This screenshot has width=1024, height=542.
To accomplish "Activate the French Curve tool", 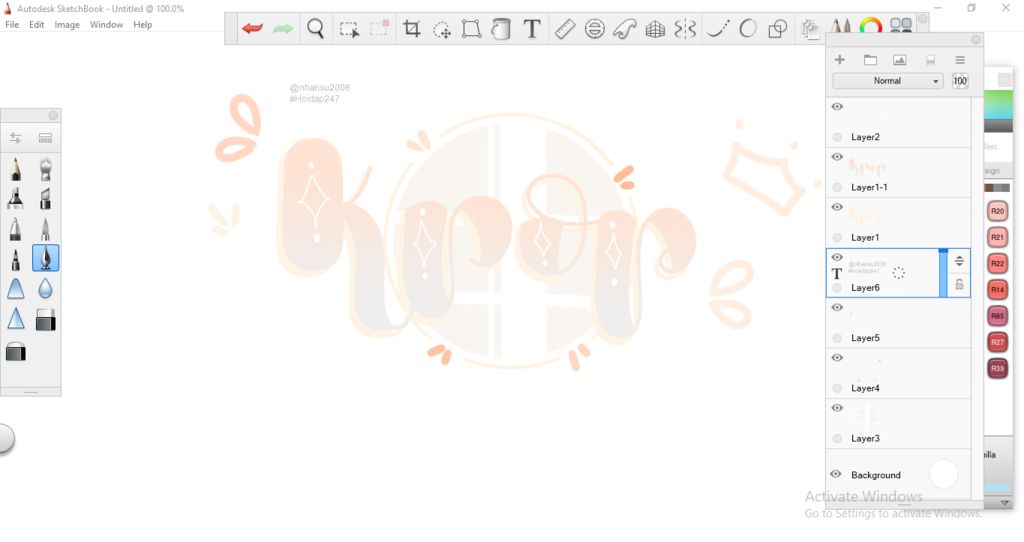I will point(624,29).
